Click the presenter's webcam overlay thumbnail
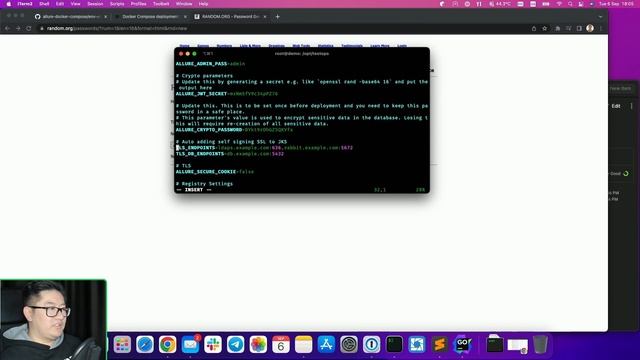The height and width of the screenshot is (360, 640). [53, 320]
